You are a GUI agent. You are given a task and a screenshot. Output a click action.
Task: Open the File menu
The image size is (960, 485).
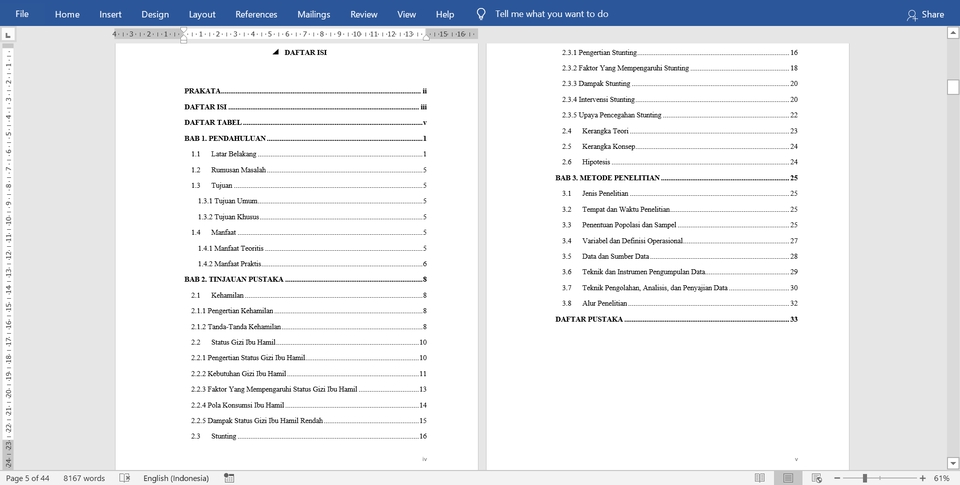point(21,14)
